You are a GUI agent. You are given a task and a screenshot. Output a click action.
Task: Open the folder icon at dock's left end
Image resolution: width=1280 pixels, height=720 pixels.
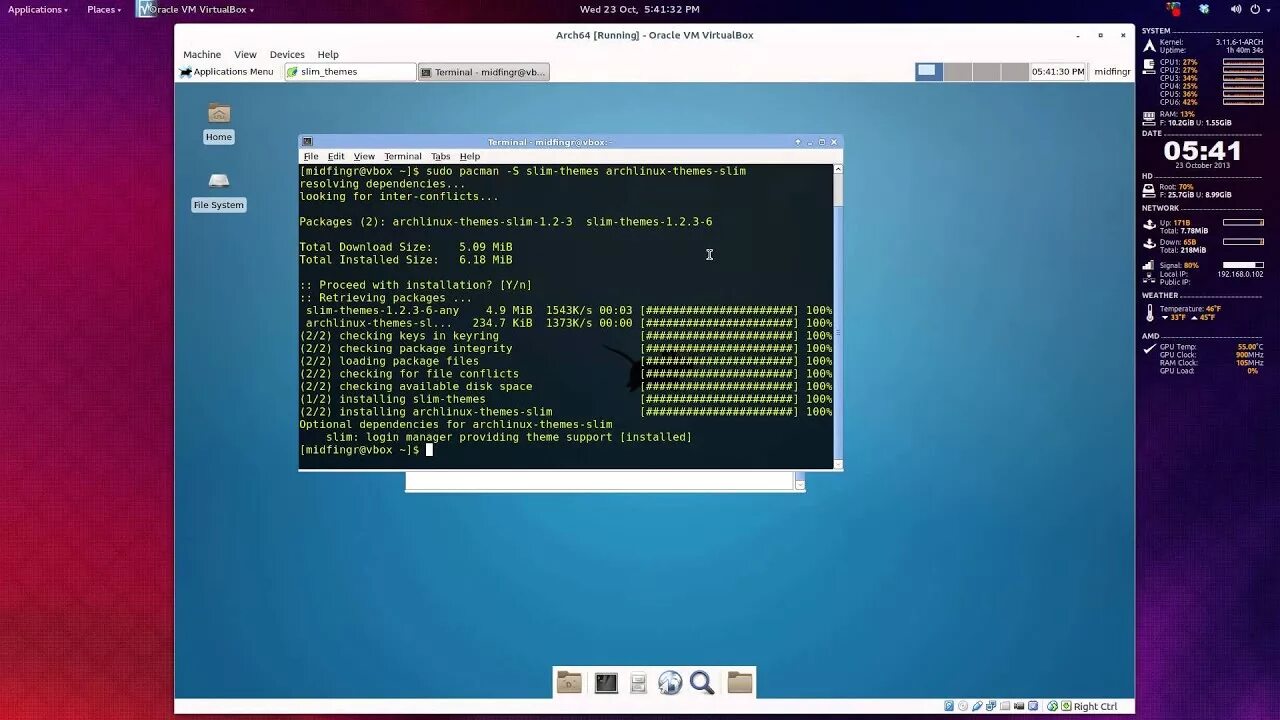(569, 683)
